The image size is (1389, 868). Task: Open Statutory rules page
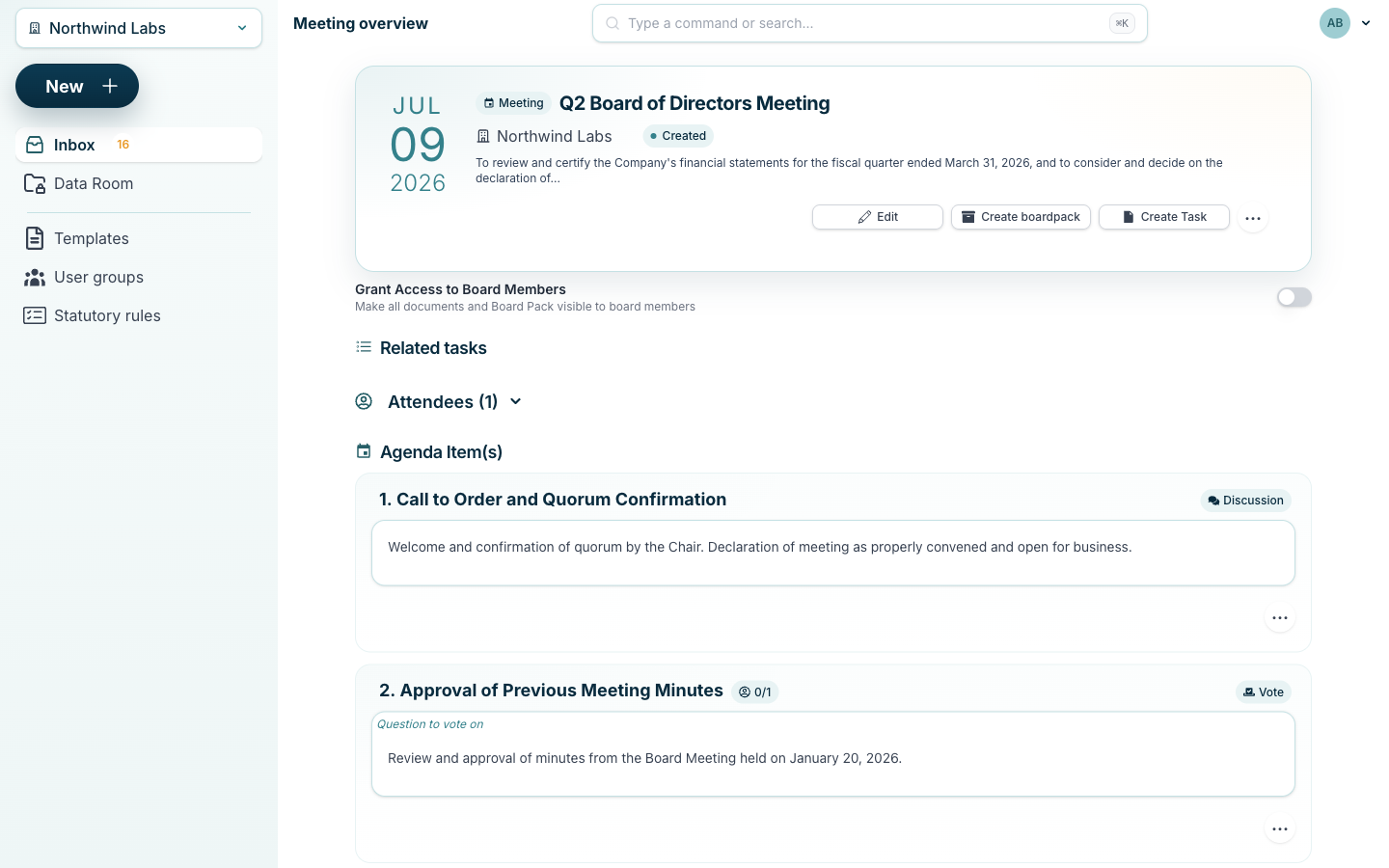click(x=139, y=315)
